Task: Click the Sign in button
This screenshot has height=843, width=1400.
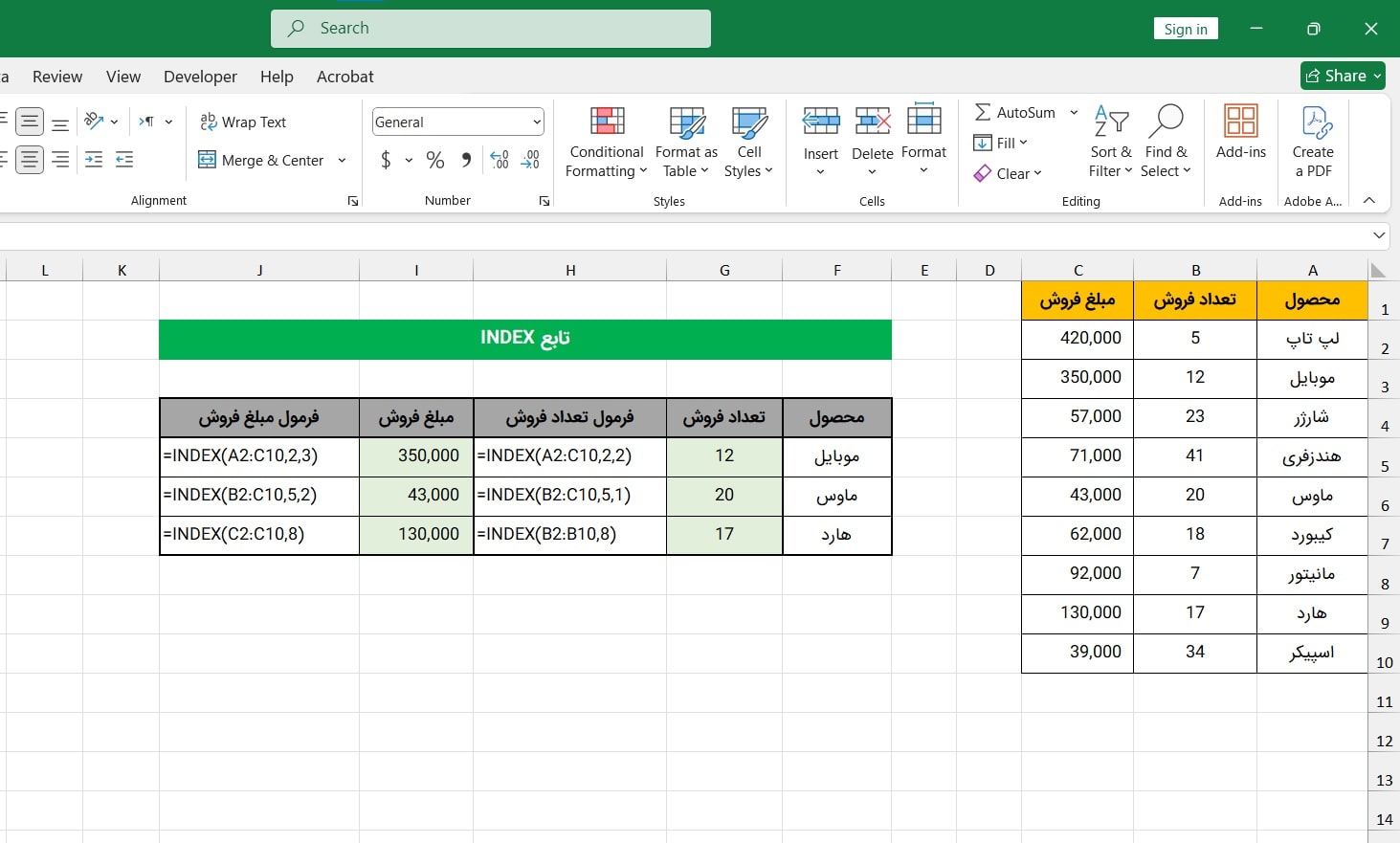Action: [1186, 29]
